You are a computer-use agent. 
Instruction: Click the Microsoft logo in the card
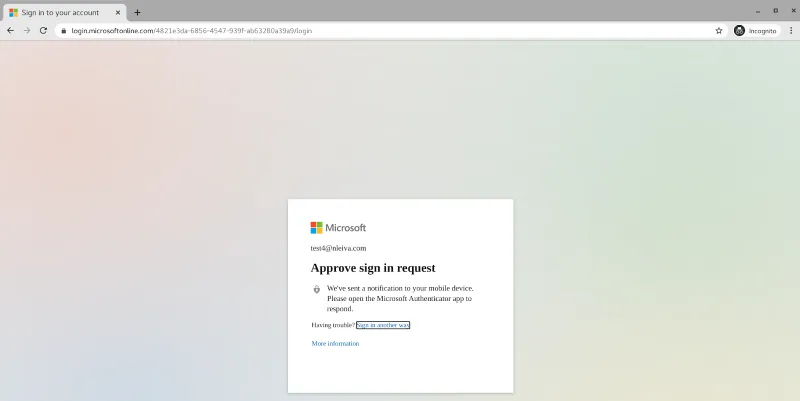pos(338,228)
